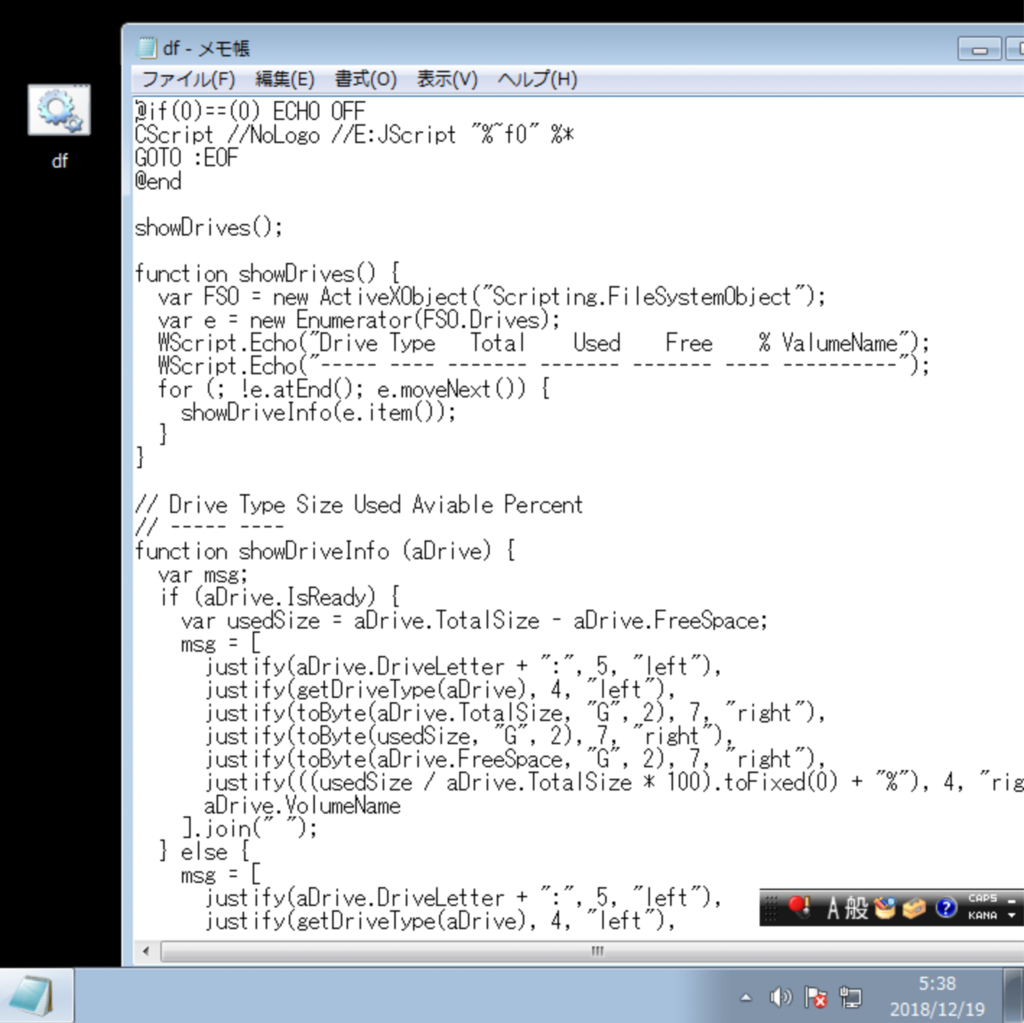Click 'justify(toByte(usedSize, "G", 2)' line

click(x=468, y=736)
